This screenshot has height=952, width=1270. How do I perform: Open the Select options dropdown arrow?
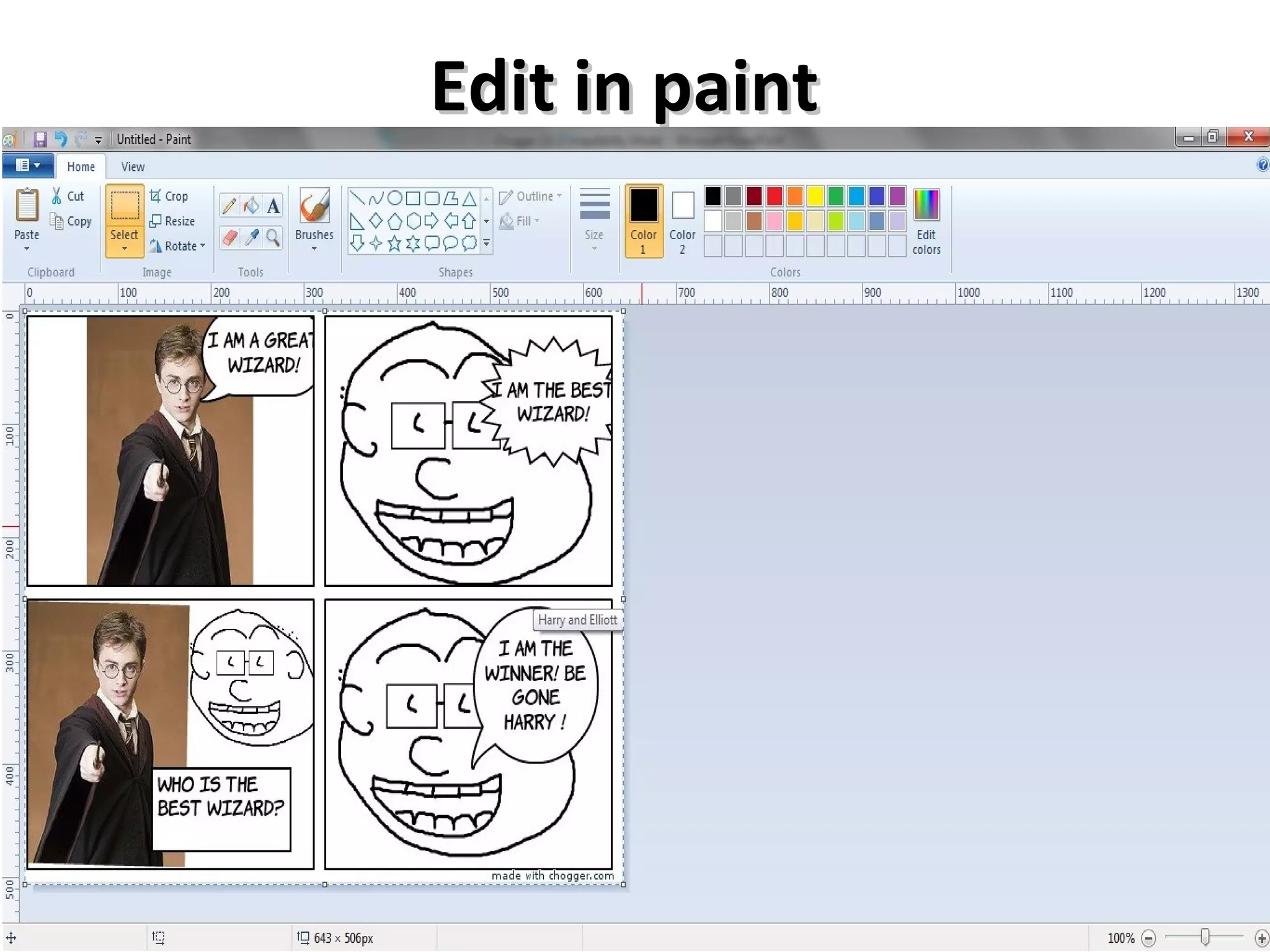(x=125, y=249)
